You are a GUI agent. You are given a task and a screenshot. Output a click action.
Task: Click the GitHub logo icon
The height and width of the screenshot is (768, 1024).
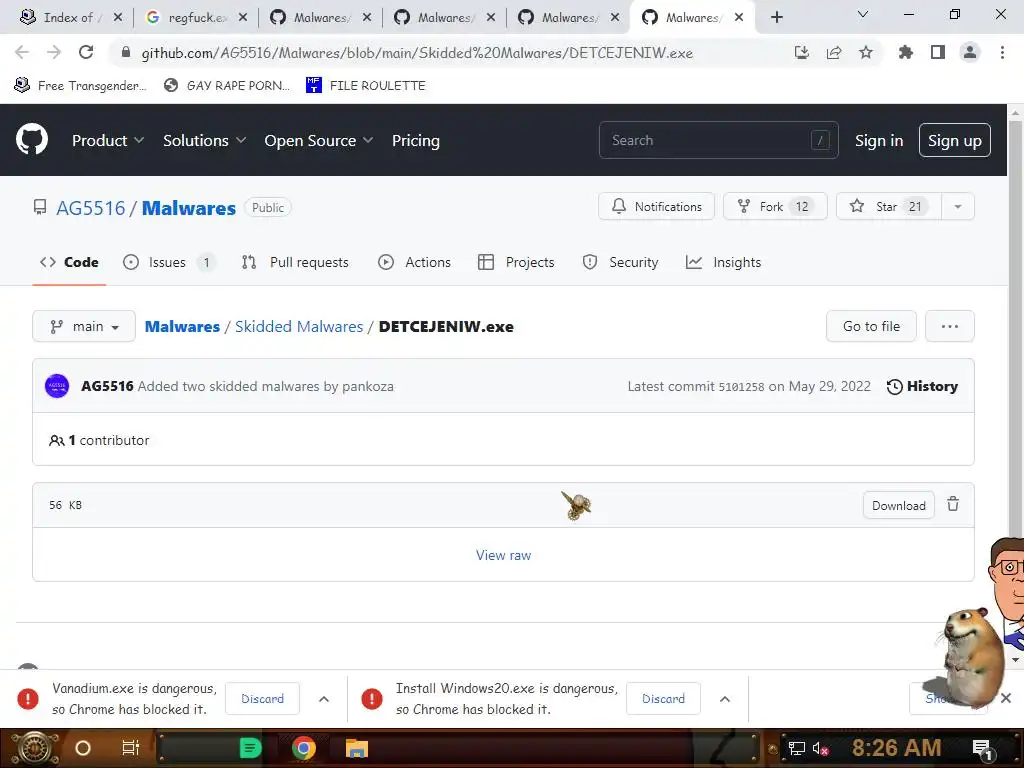32,139
